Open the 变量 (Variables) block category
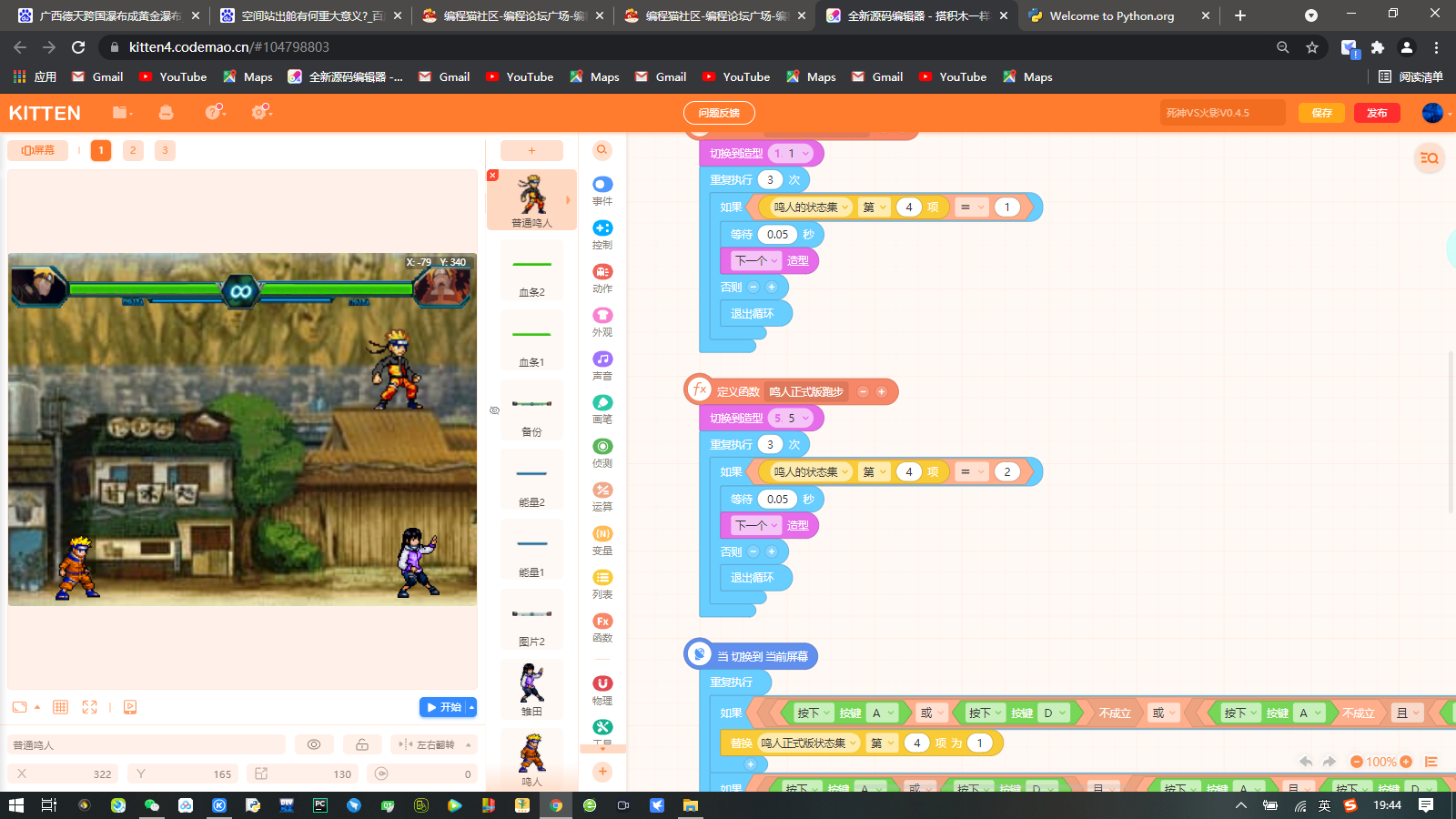1456x819 pixels. click(602, 541)
